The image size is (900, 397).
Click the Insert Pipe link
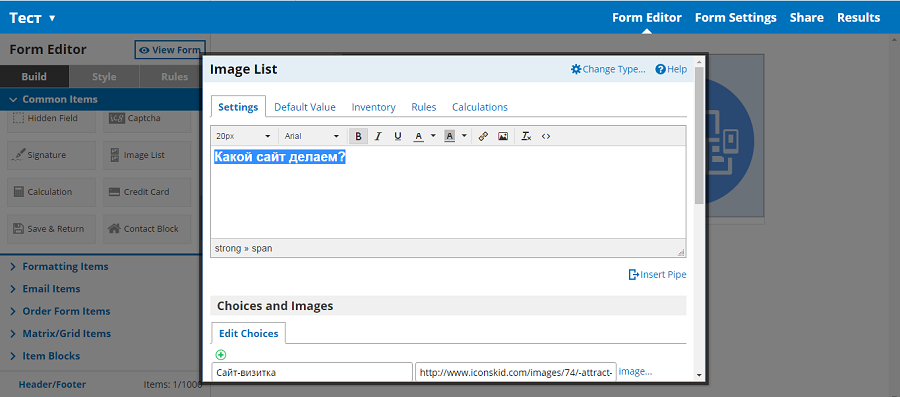click(x=657, y=274)
